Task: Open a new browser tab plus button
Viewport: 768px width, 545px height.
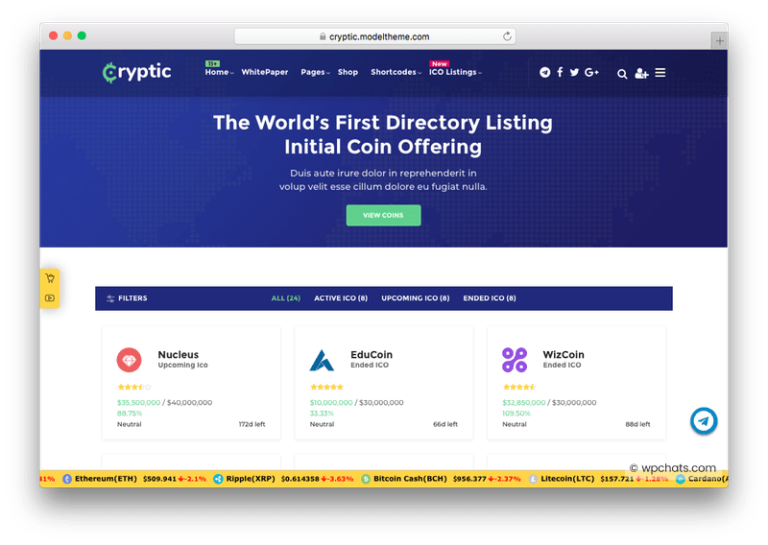Action: tap(719, 41)
